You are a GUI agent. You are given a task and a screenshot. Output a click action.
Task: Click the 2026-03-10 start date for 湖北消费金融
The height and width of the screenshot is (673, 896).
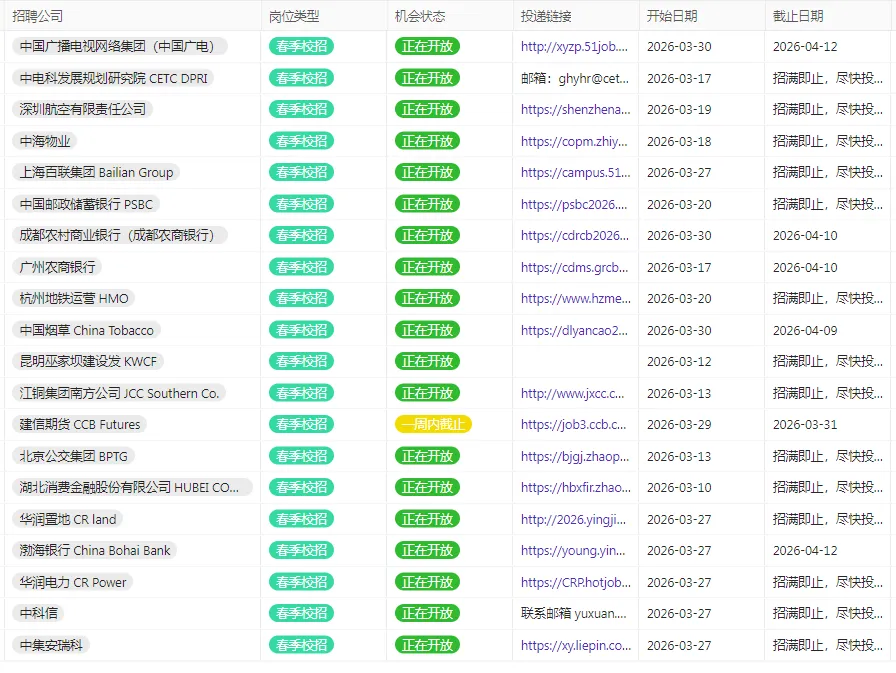[679, 487]
